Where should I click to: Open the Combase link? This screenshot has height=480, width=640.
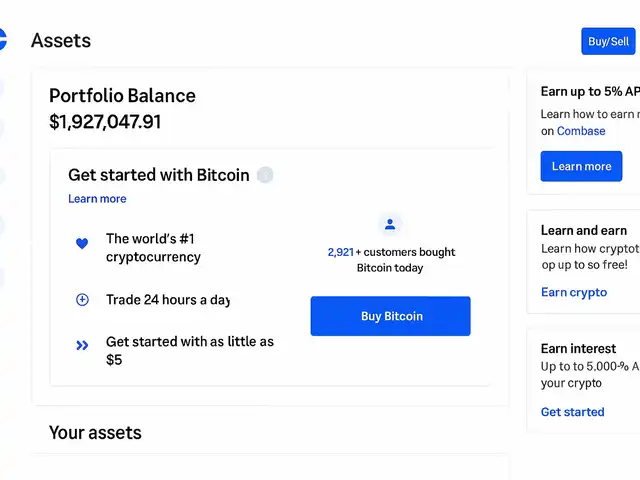(x=581, y=131)
